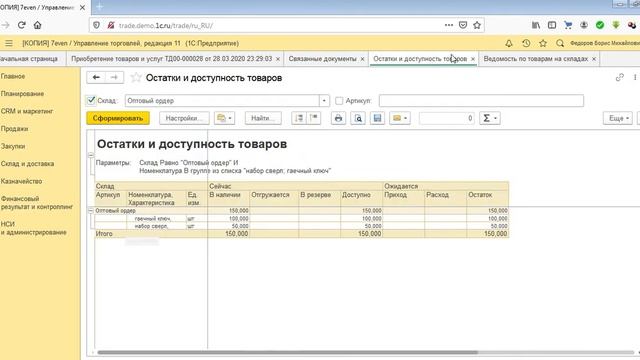Open the 1C main hamburger menu
Screen dimensions: 640x360
9,43
